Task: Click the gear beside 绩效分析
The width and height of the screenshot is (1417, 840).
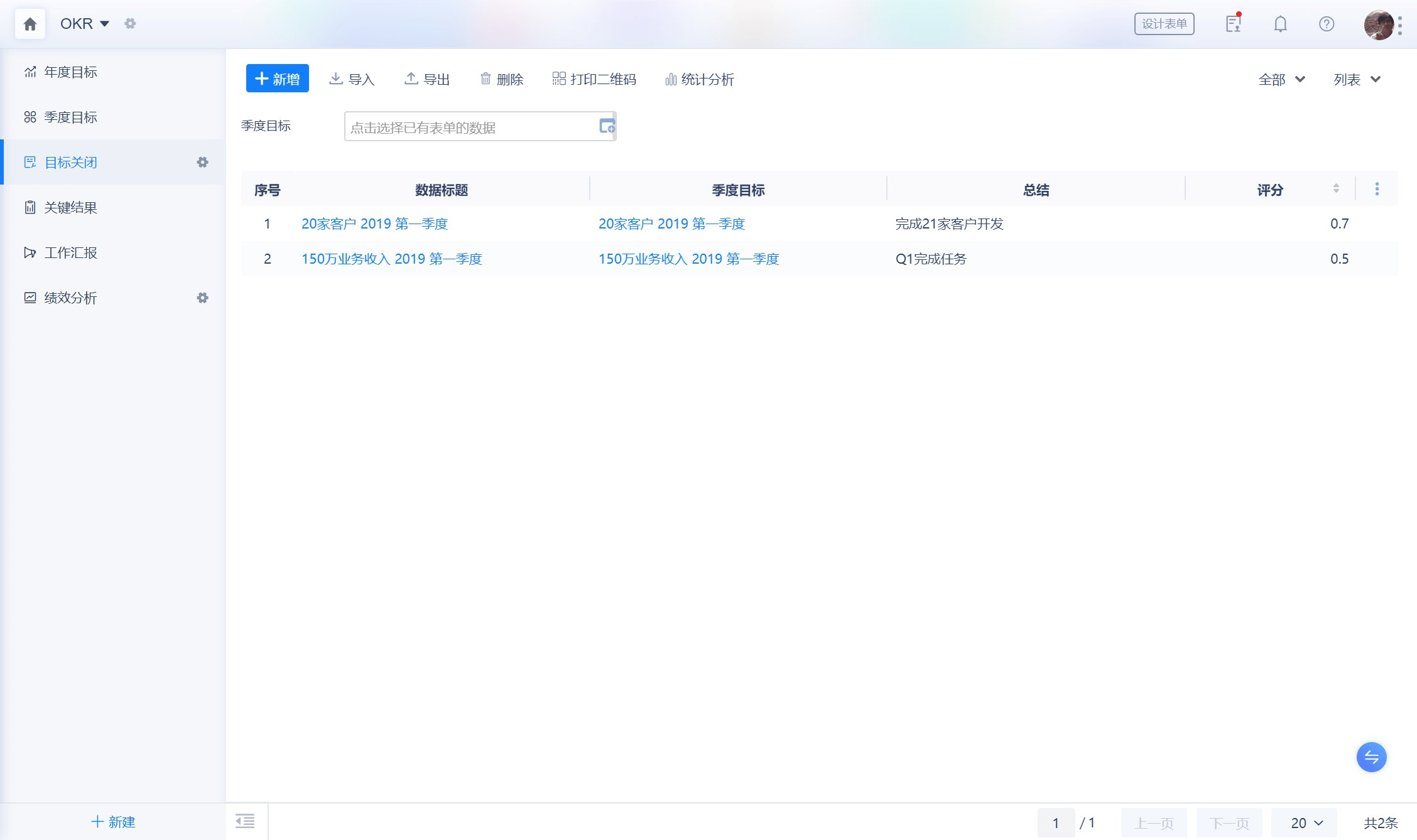Action: tap(202, 298)
